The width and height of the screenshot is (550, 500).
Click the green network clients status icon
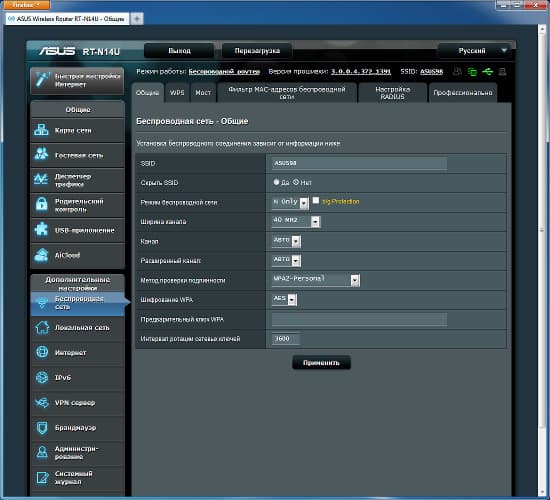[x=472, y=72]
